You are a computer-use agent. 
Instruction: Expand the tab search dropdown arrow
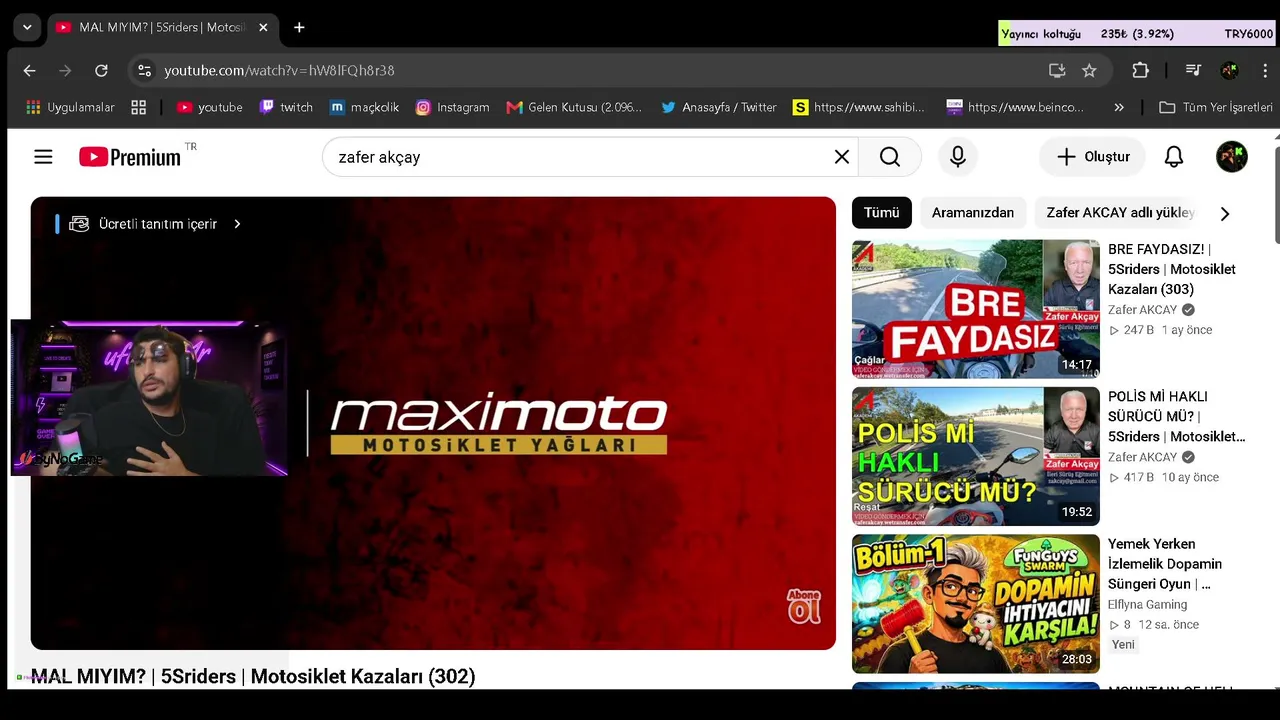27,27
